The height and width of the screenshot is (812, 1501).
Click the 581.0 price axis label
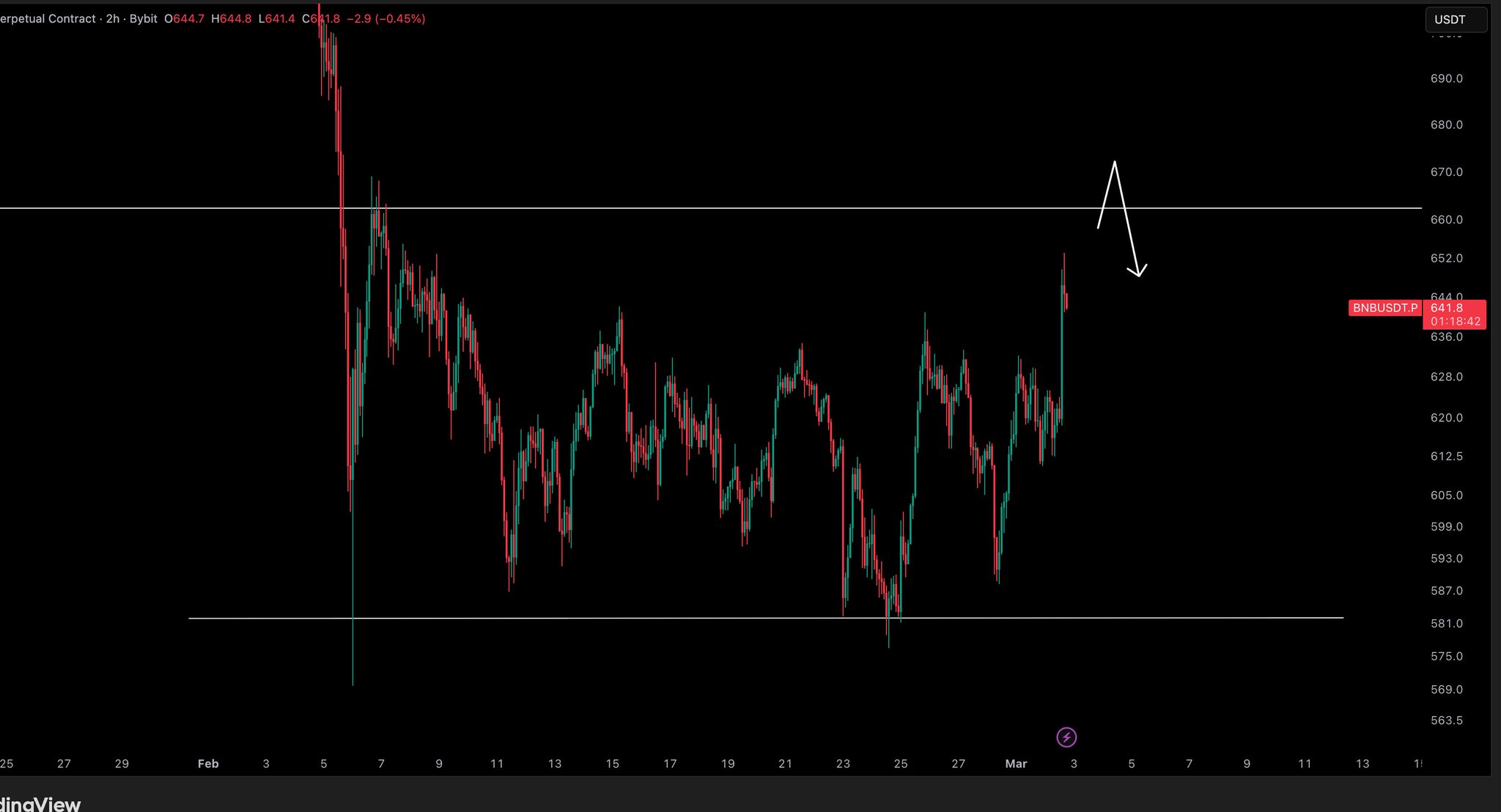(x=1446, y=623)
